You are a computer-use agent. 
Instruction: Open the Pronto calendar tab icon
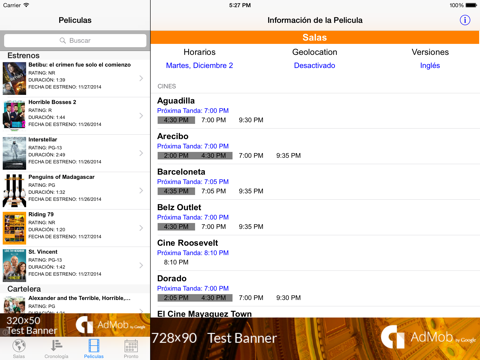(x=131, y=348)
